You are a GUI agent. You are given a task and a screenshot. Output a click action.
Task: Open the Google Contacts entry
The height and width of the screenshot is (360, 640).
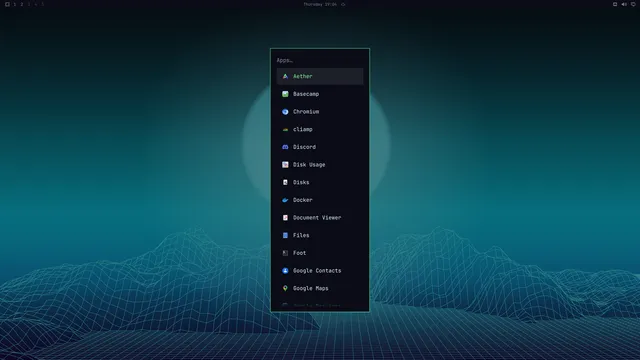[320, 271]
